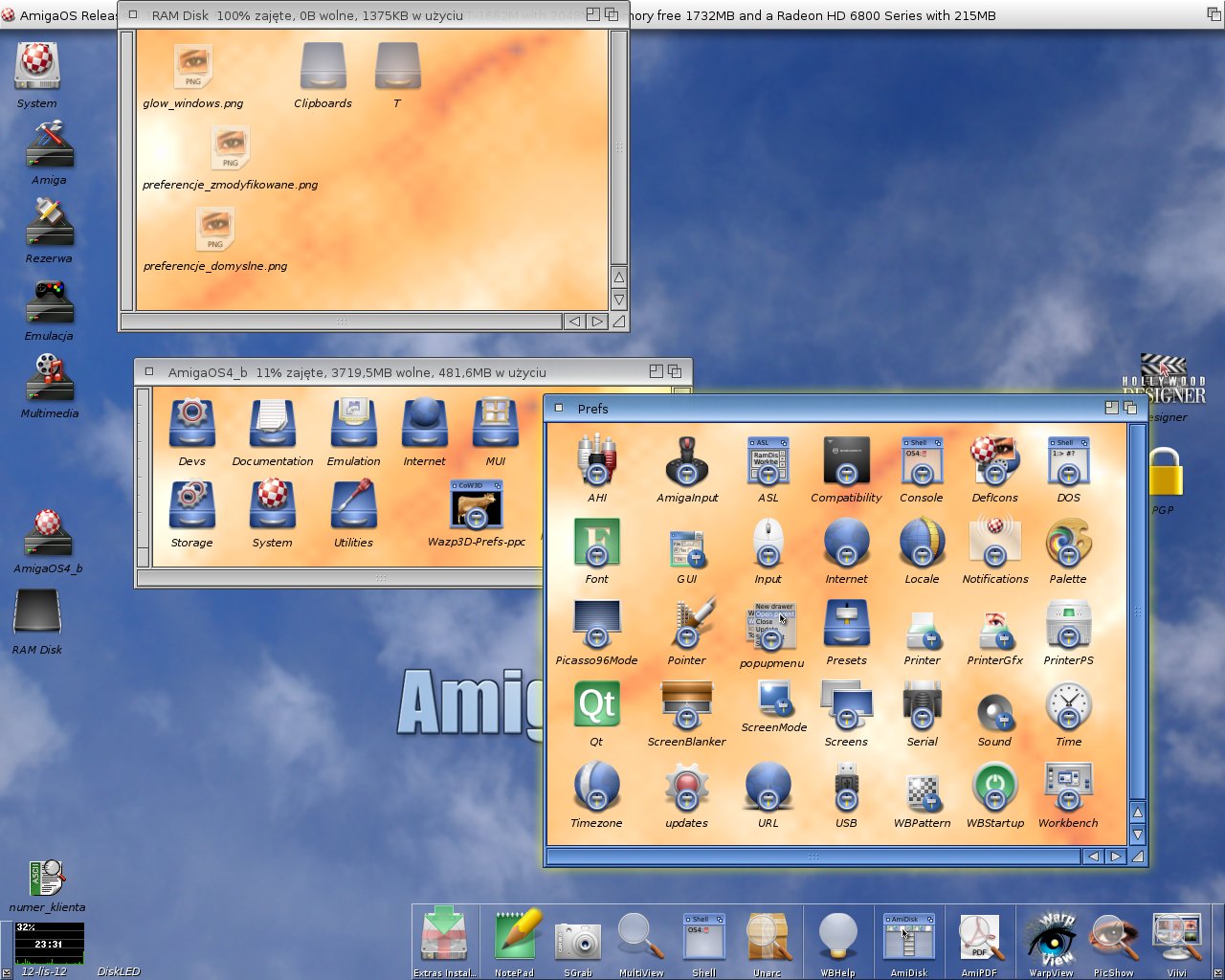Viewport: 1225px width, 980px height.
Task: Open Screens preferences icon
Action: point(846,705)
